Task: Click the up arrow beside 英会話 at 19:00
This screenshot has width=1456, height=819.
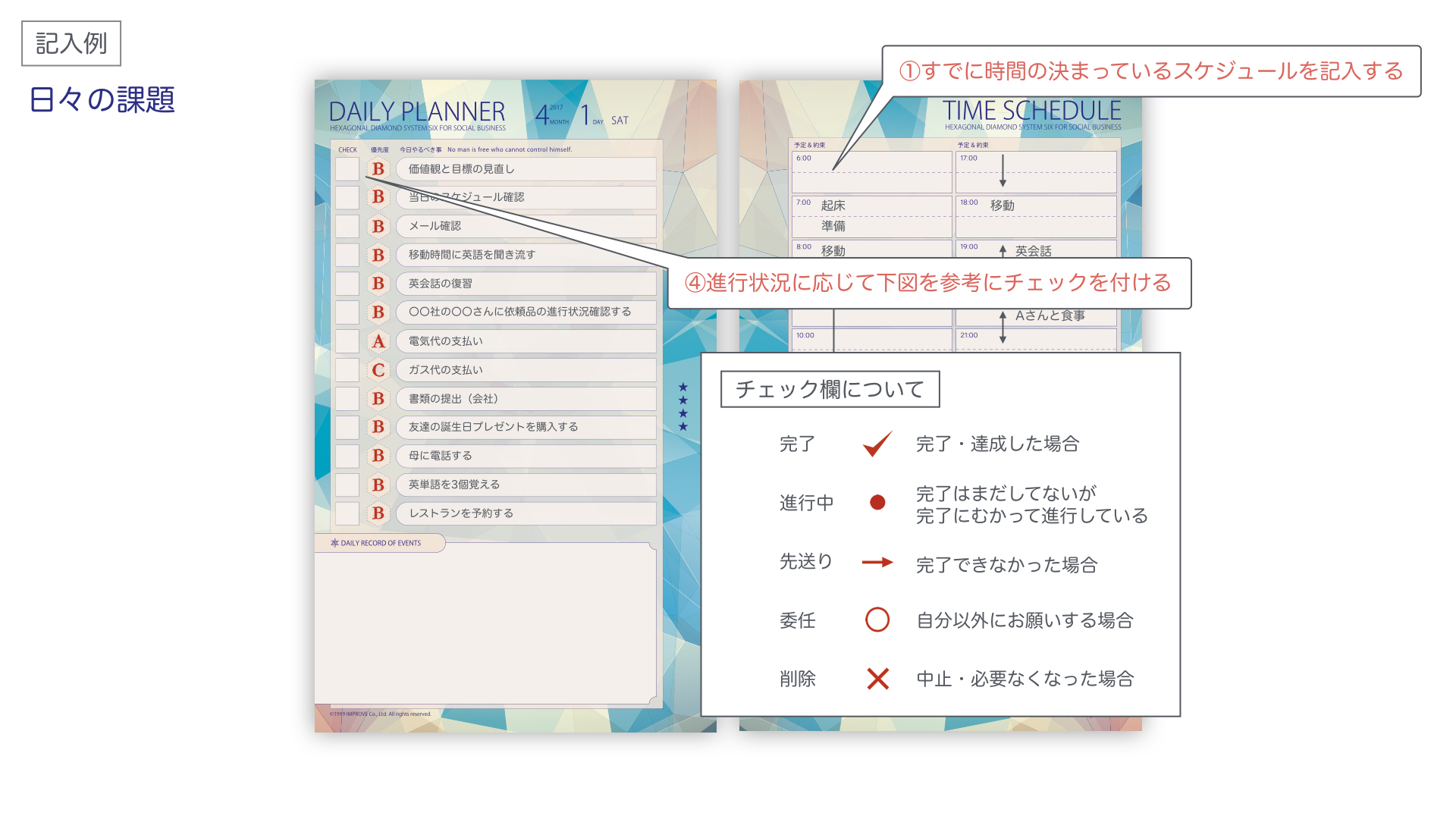Action: point(1003,251)
